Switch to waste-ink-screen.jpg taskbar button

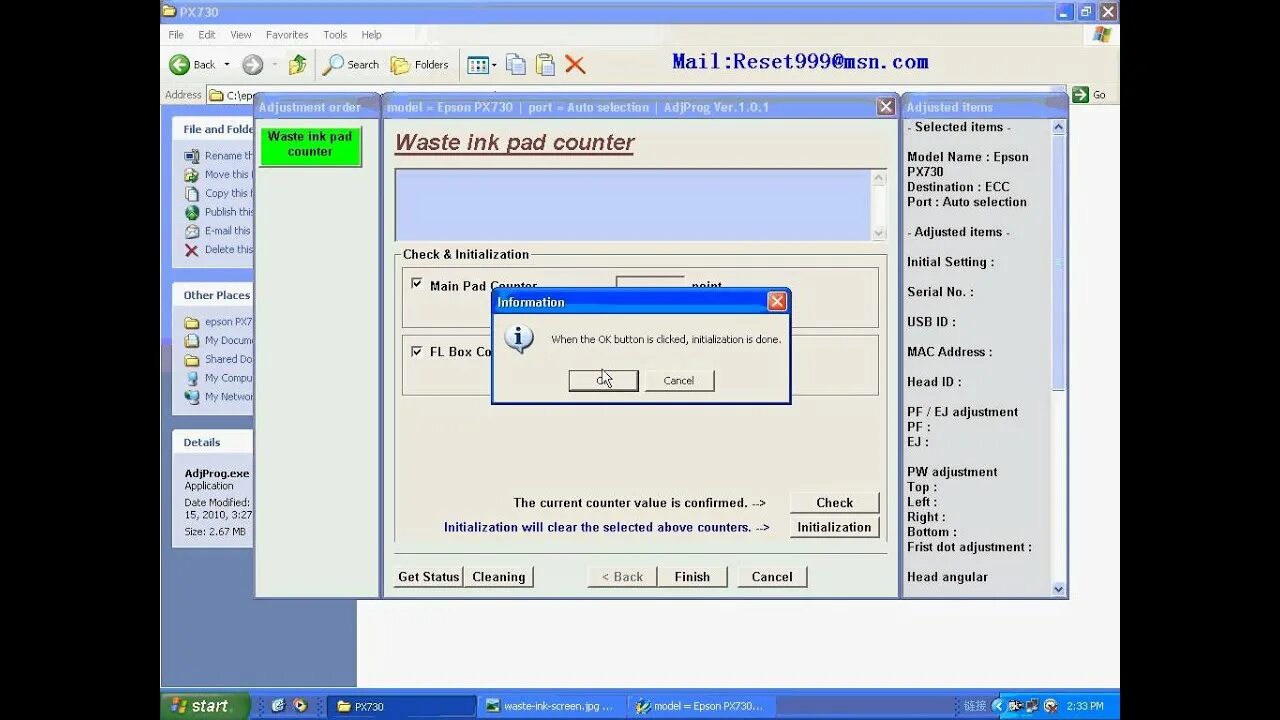[550, 706]
